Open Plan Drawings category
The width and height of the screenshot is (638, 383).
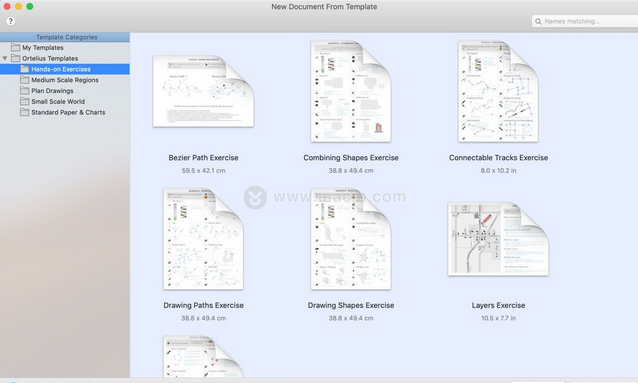(x=65, y=91)
